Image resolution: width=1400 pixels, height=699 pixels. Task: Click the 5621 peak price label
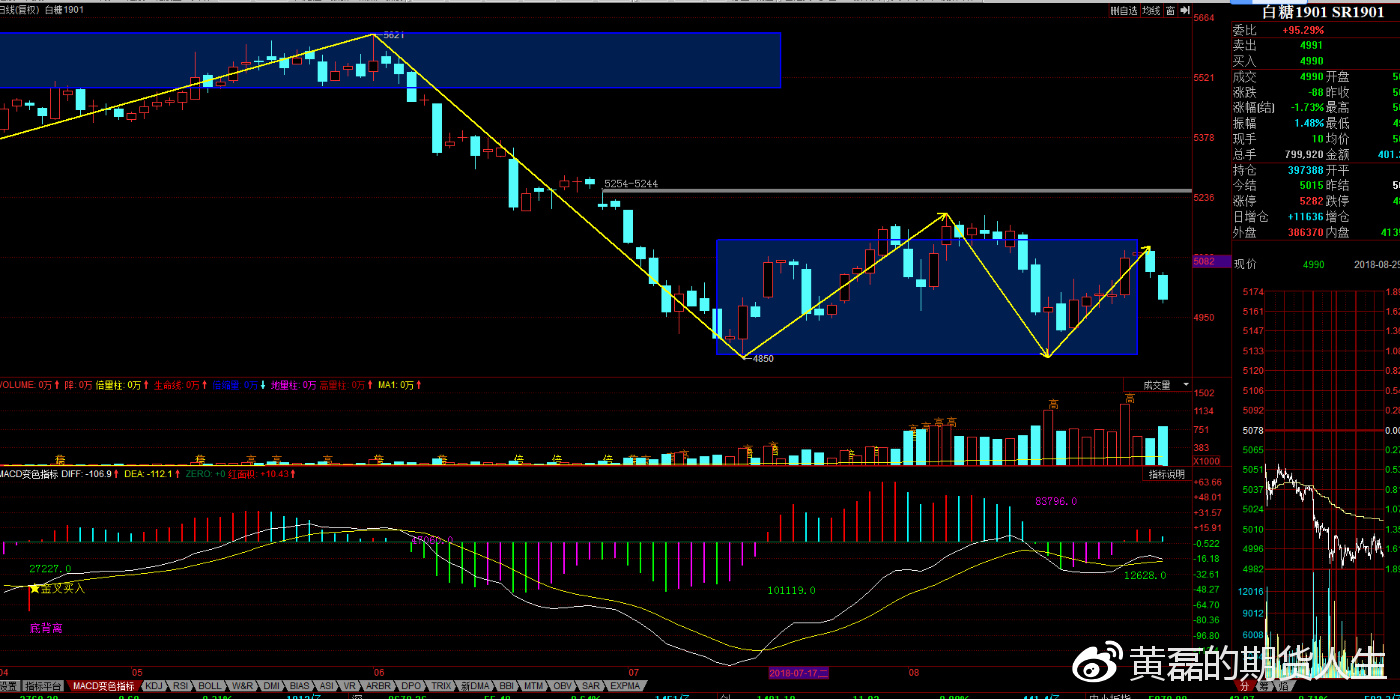tap(394, 35)
